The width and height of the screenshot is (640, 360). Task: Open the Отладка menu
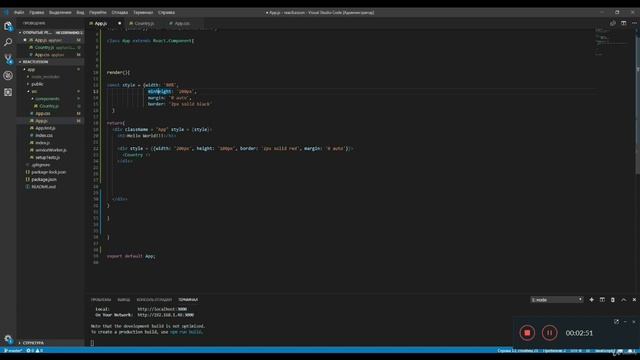pos(120,13)
